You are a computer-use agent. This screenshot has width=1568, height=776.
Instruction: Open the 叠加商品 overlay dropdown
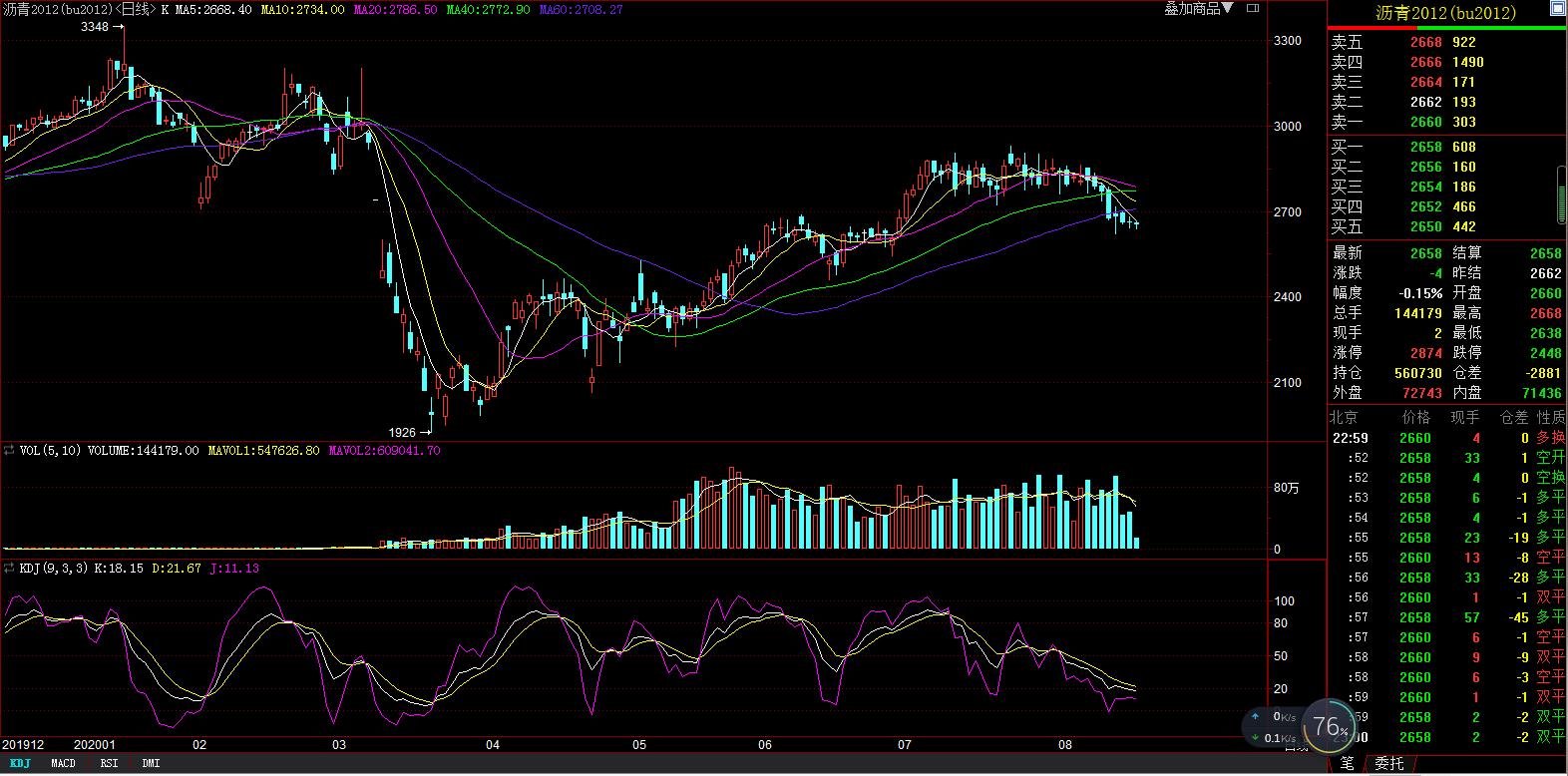coord(1198,9)
